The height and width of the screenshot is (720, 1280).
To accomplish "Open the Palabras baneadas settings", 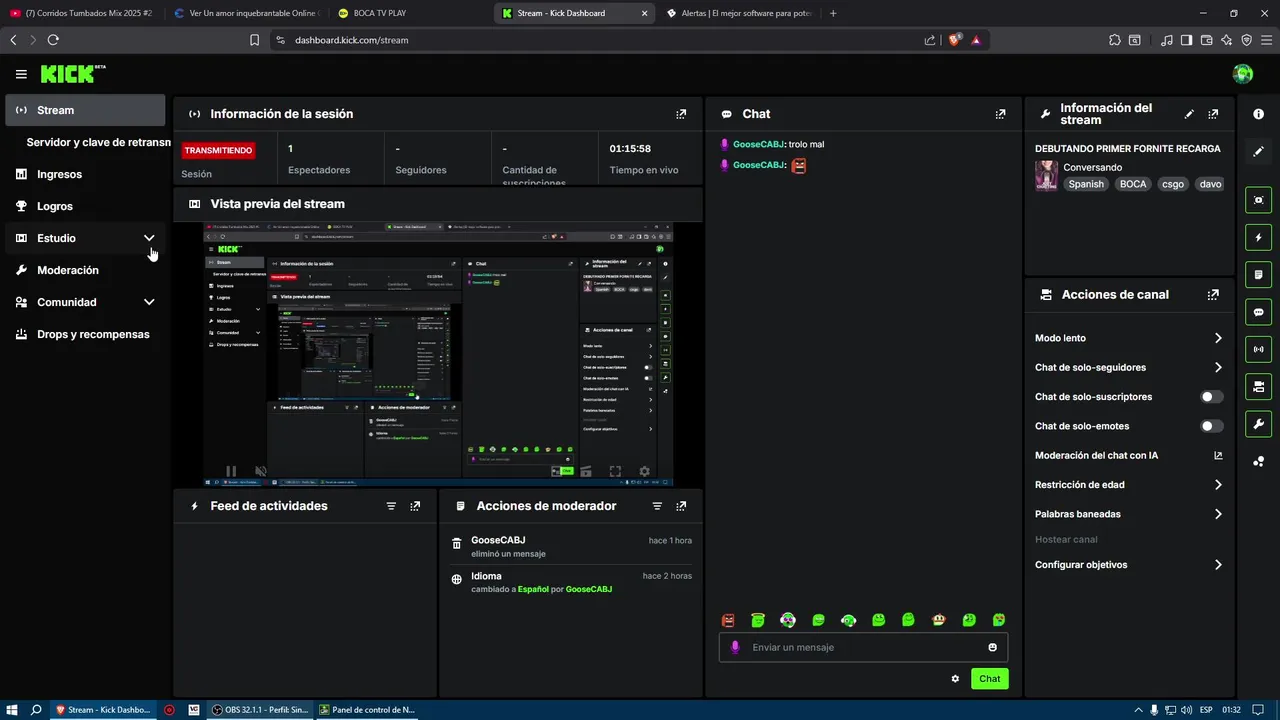I will [x=1129, y=514].
